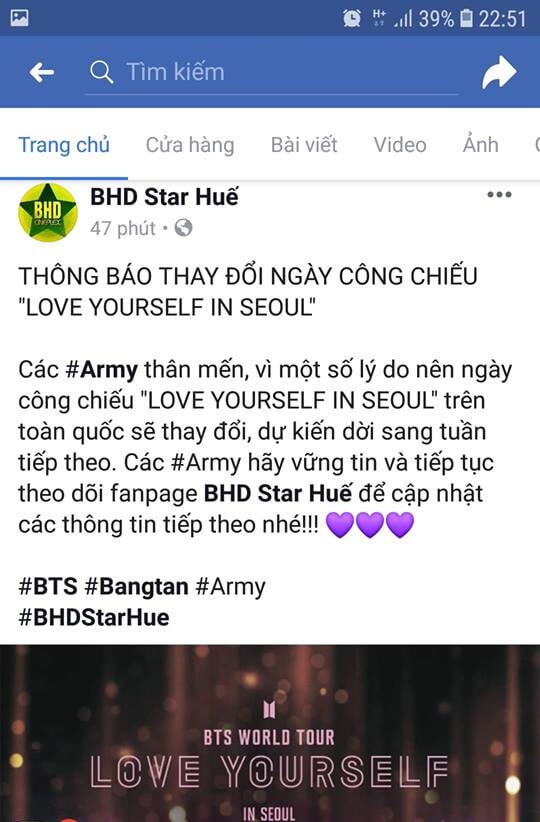
Task: Open the Ảnh tab
Action: (x=481, y=144)
